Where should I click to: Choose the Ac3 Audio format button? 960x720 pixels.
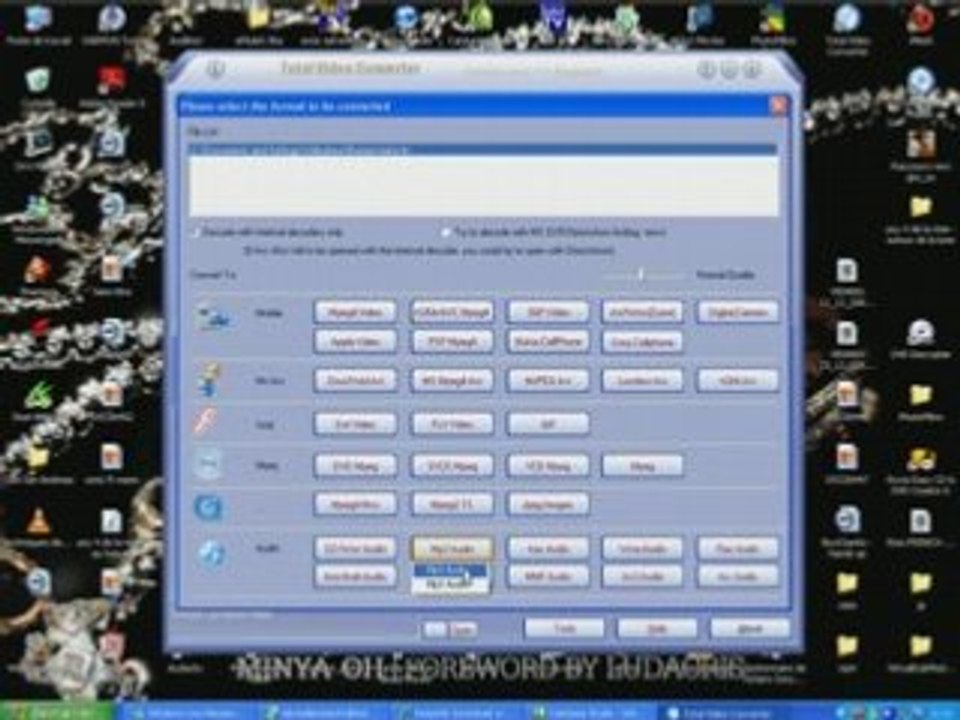click(x=642, y=576)
